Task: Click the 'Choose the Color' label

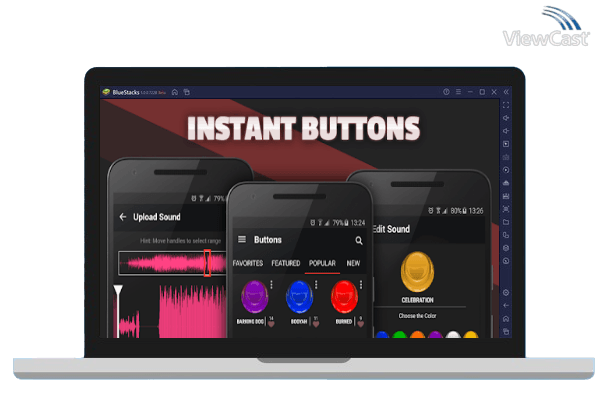Action: [417, 316]
